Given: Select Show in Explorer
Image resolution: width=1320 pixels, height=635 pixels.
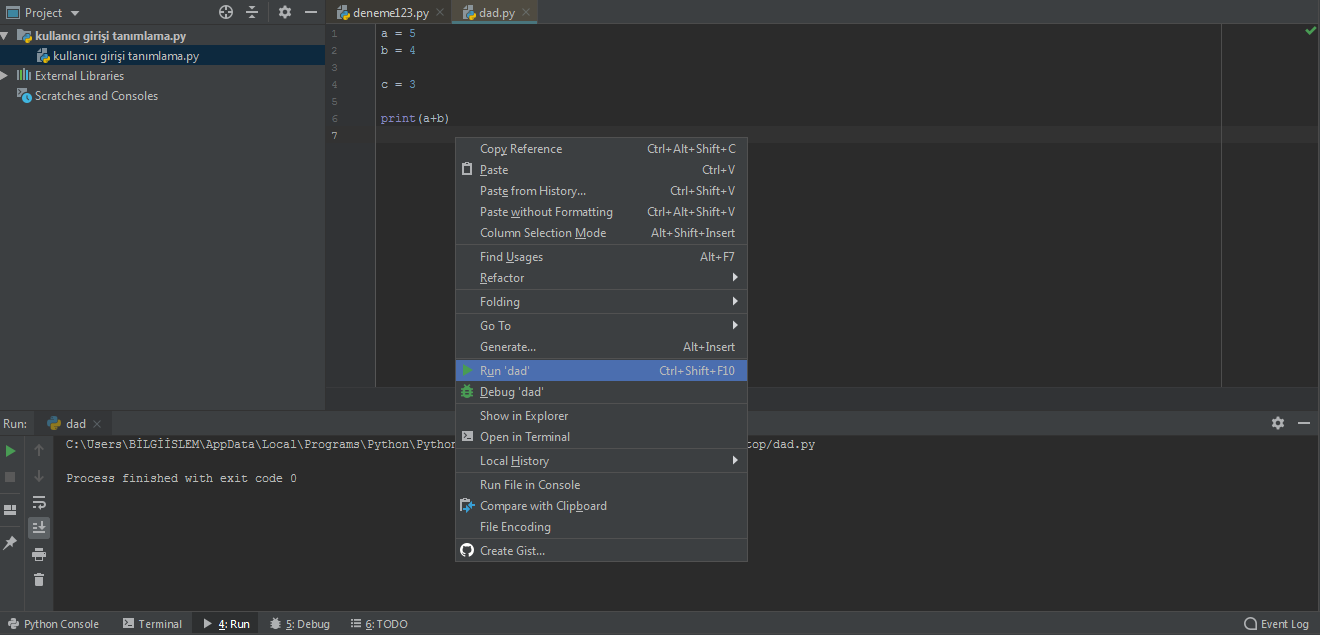Looking at the screenshot, I should pos(601,416).
